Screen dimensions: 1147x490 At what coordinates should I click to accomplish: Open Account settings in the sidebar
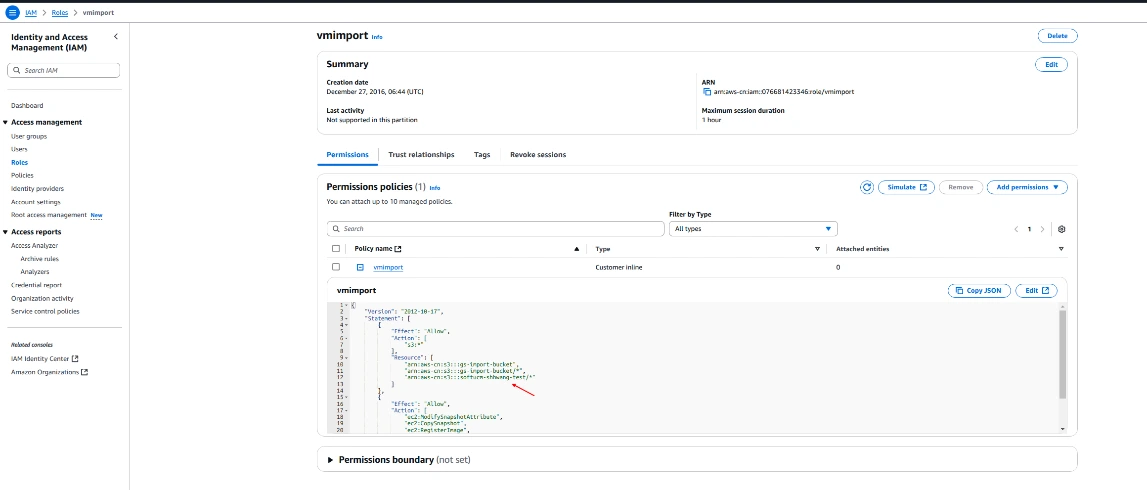(36, 202)
